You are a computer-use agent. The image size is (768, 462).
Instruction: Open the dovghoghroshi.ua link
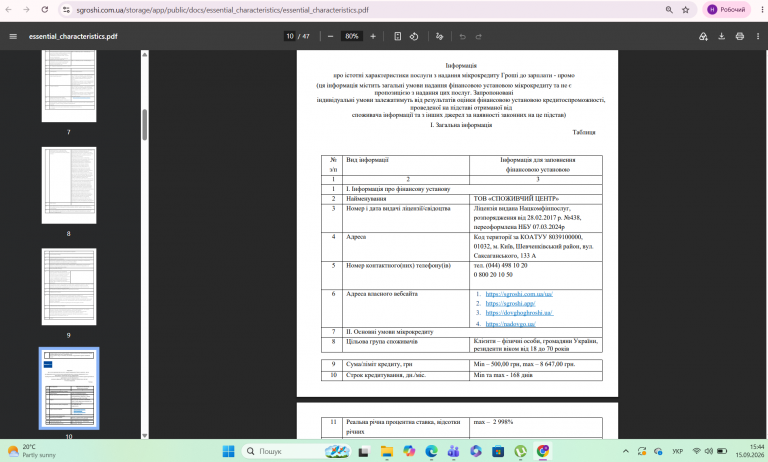(x=519, y=313)
